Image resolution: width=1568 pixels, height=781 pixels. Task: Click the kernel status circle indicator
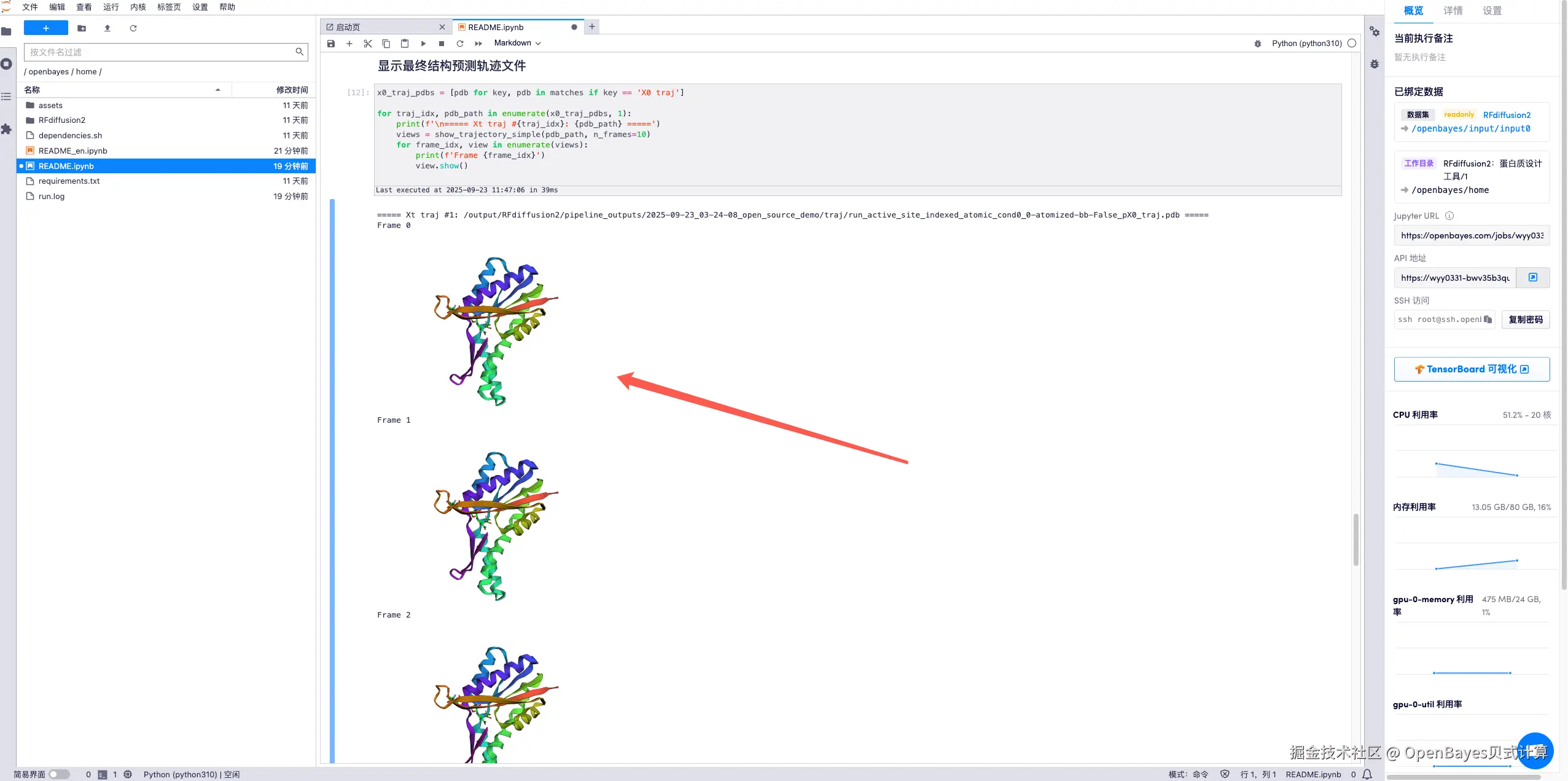(1352, 43)
